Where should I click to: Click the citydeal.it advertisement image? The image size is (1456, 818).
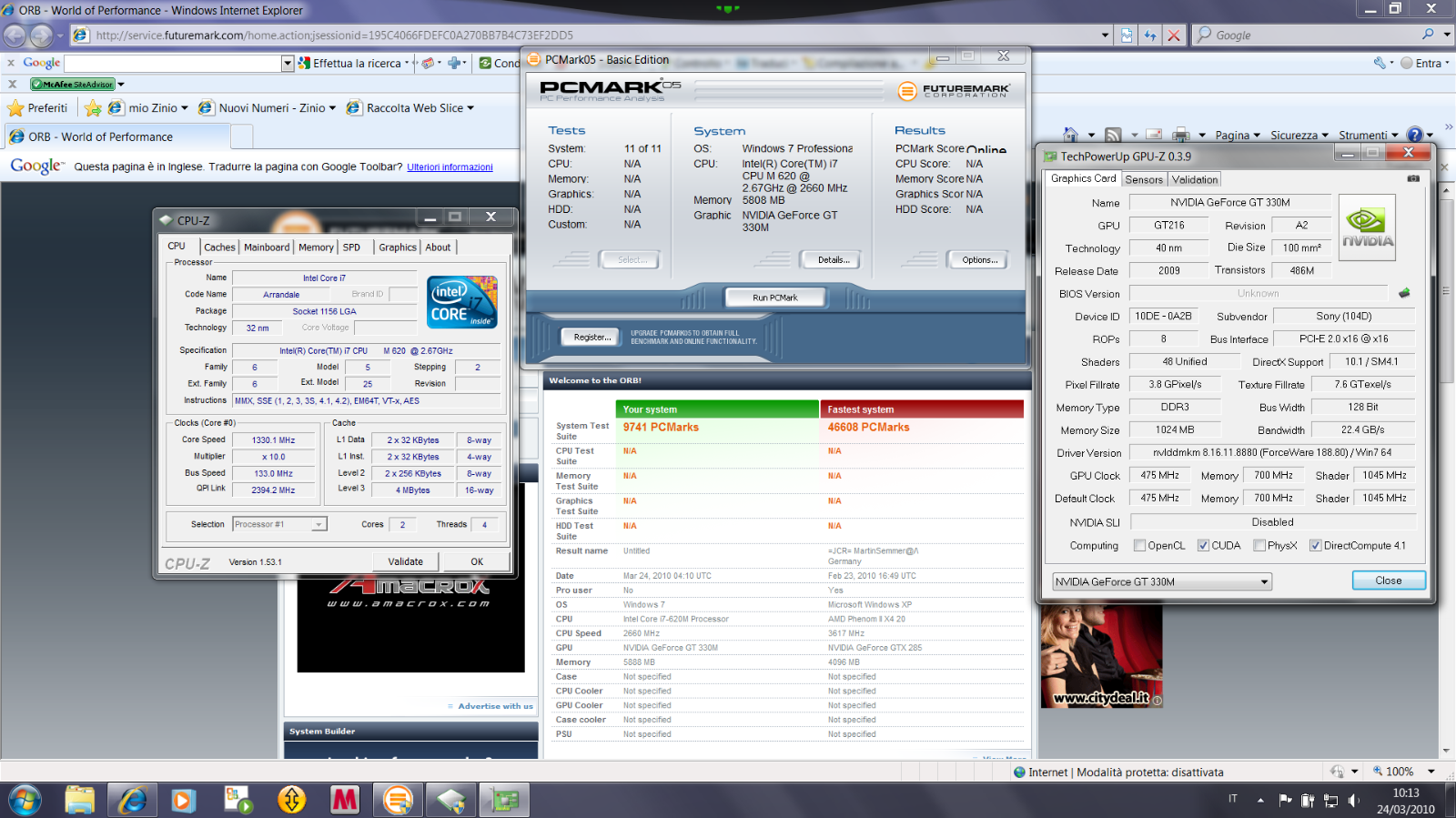(x=1101, y=656)
